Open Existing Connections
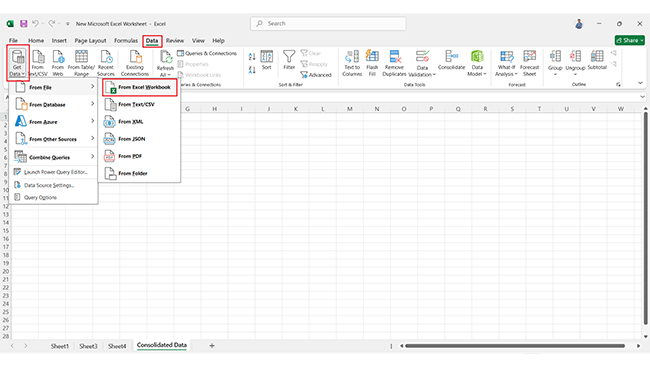This screenshot has width=650, height=367. (x=135, y=63)
